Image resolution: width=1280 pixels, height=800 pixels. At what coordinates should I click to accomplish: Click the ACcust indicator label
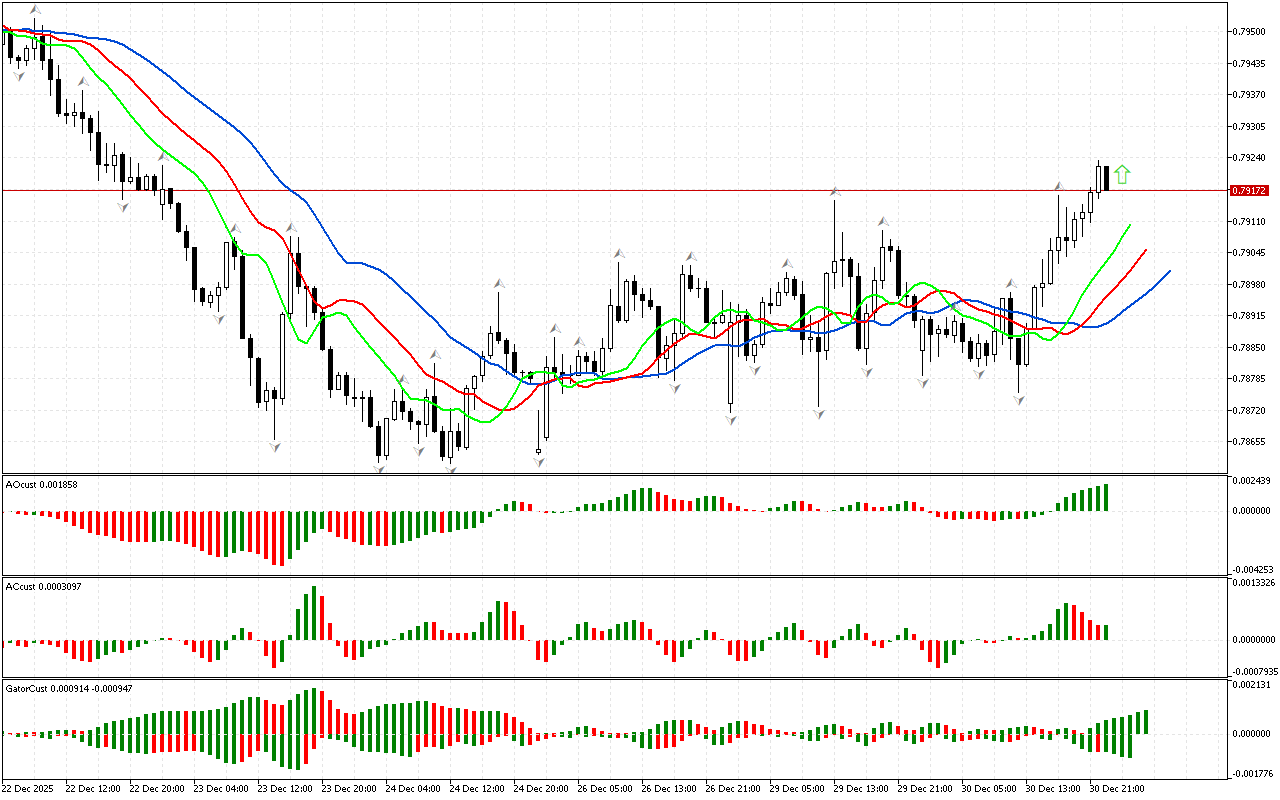43,587
